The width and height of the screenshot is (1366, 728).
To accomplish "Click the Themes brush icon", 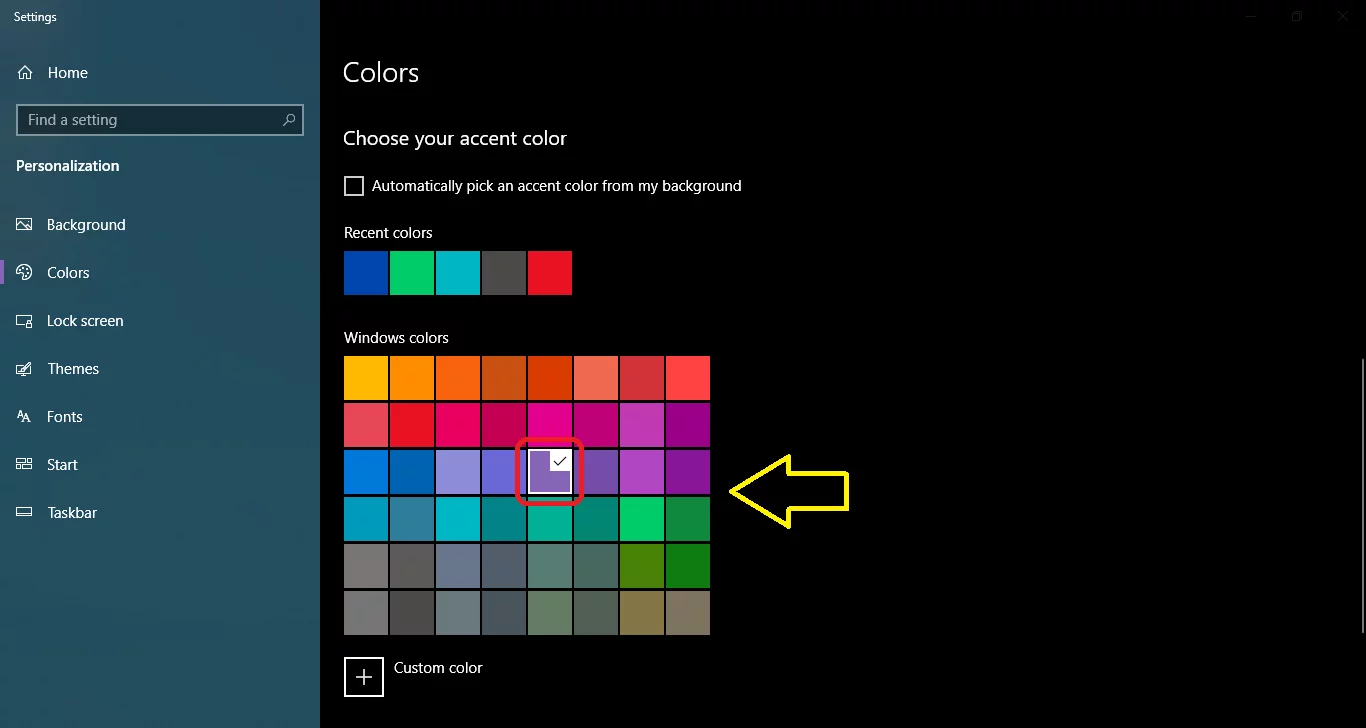I will click(25, 369).
